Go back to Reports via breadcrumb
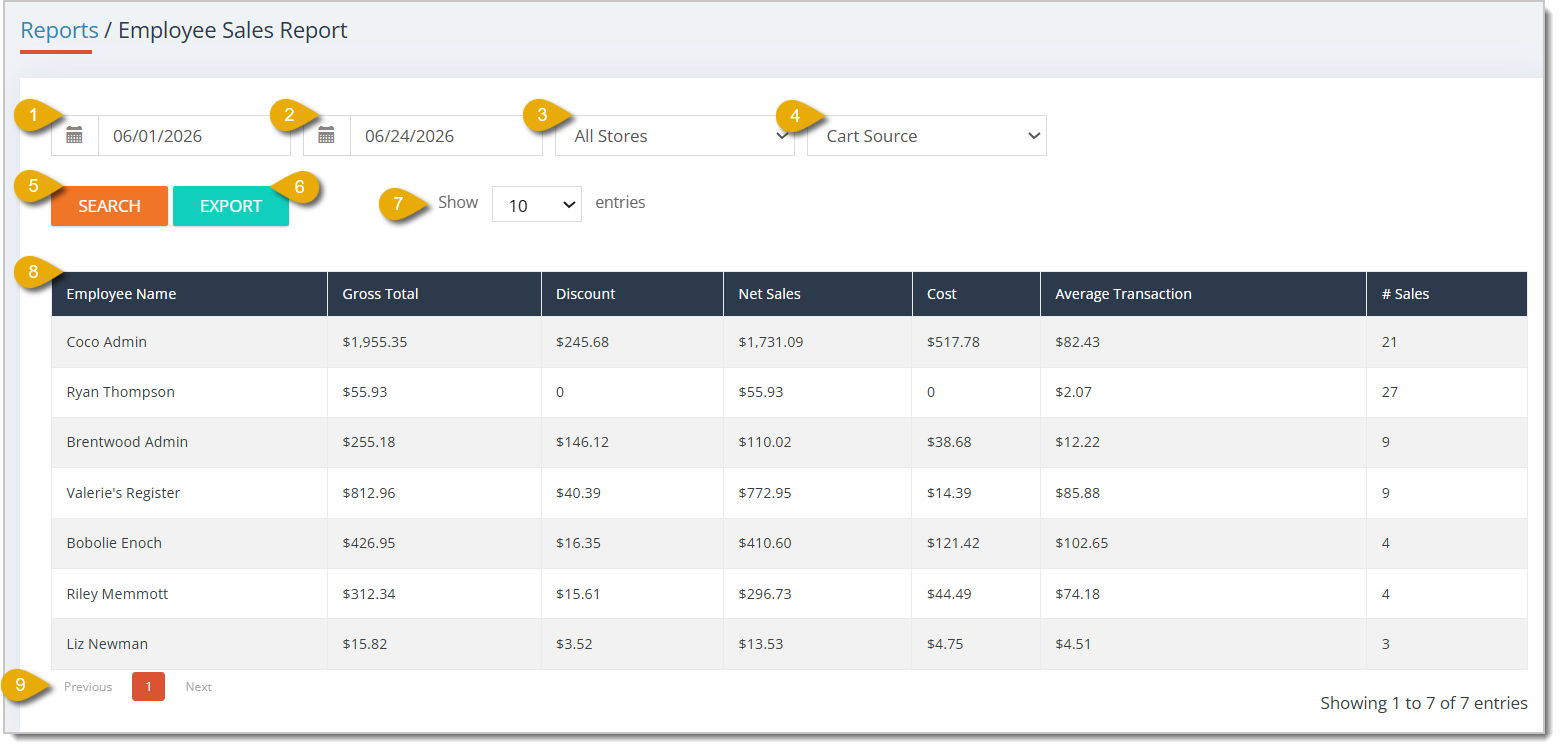The image size is (1560, 749). (x=59, y=31)
